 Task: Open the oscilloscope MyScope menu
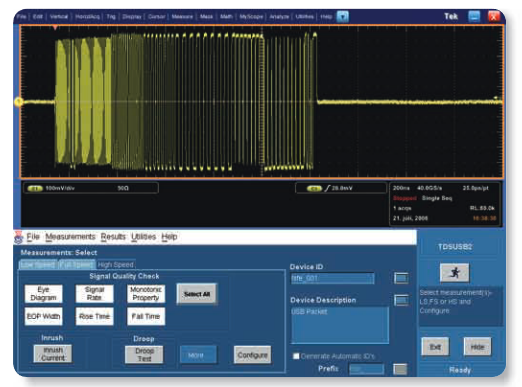251,16
